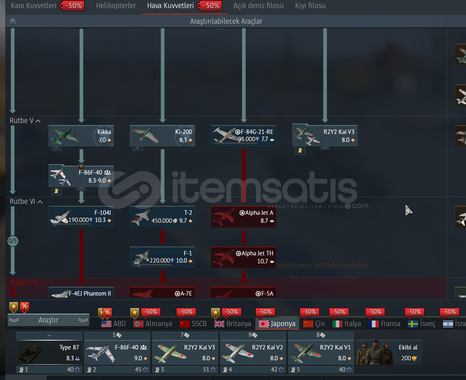Open the Kara Kuvvetleri tab
The width and height of the screenshot is (466, 380).
pos(34,6)
